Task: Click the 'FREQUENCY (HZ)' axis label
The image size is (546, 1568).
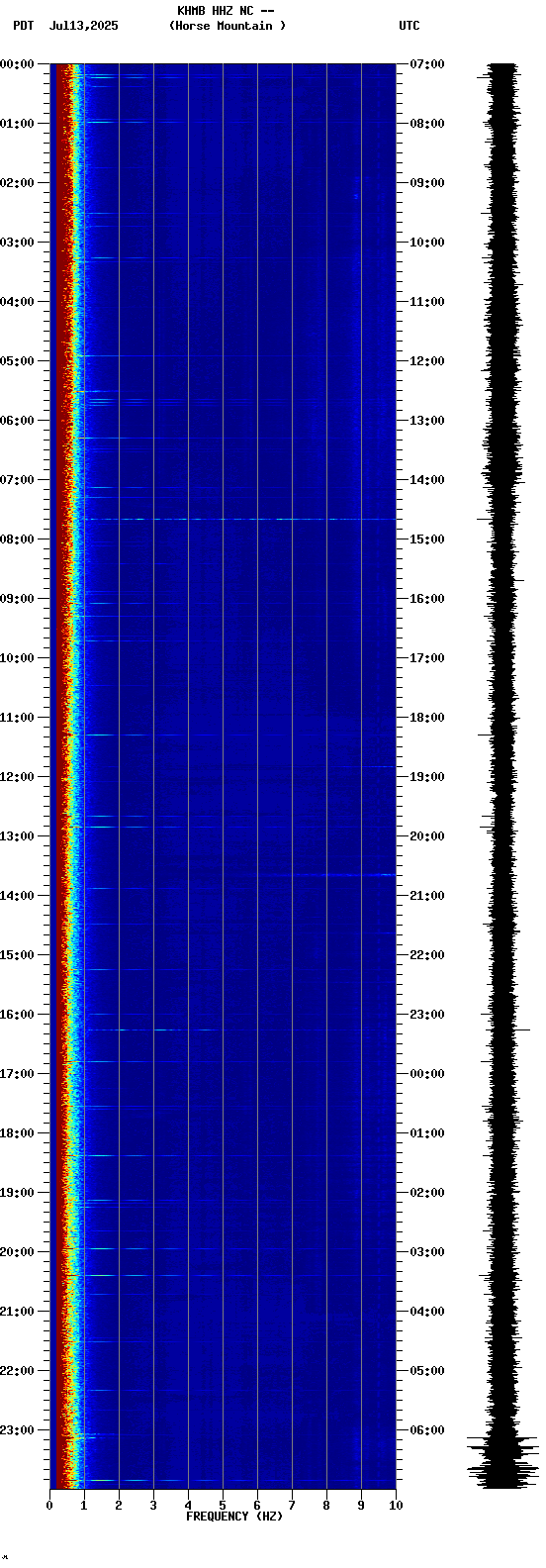Action: (234, 1517)
